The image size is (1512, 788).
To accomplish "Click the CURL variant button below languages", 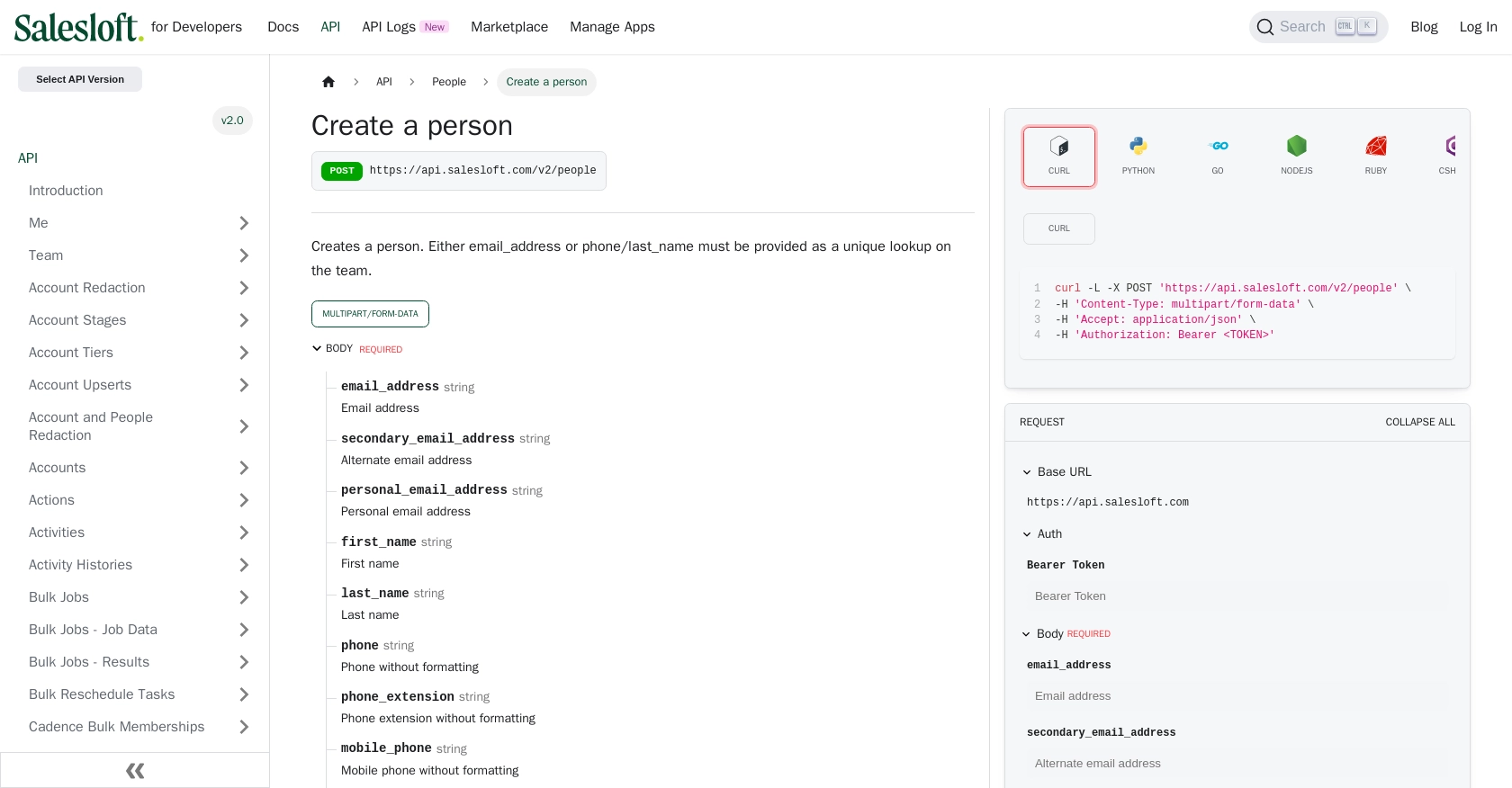I will click(x=1059, y=228).
